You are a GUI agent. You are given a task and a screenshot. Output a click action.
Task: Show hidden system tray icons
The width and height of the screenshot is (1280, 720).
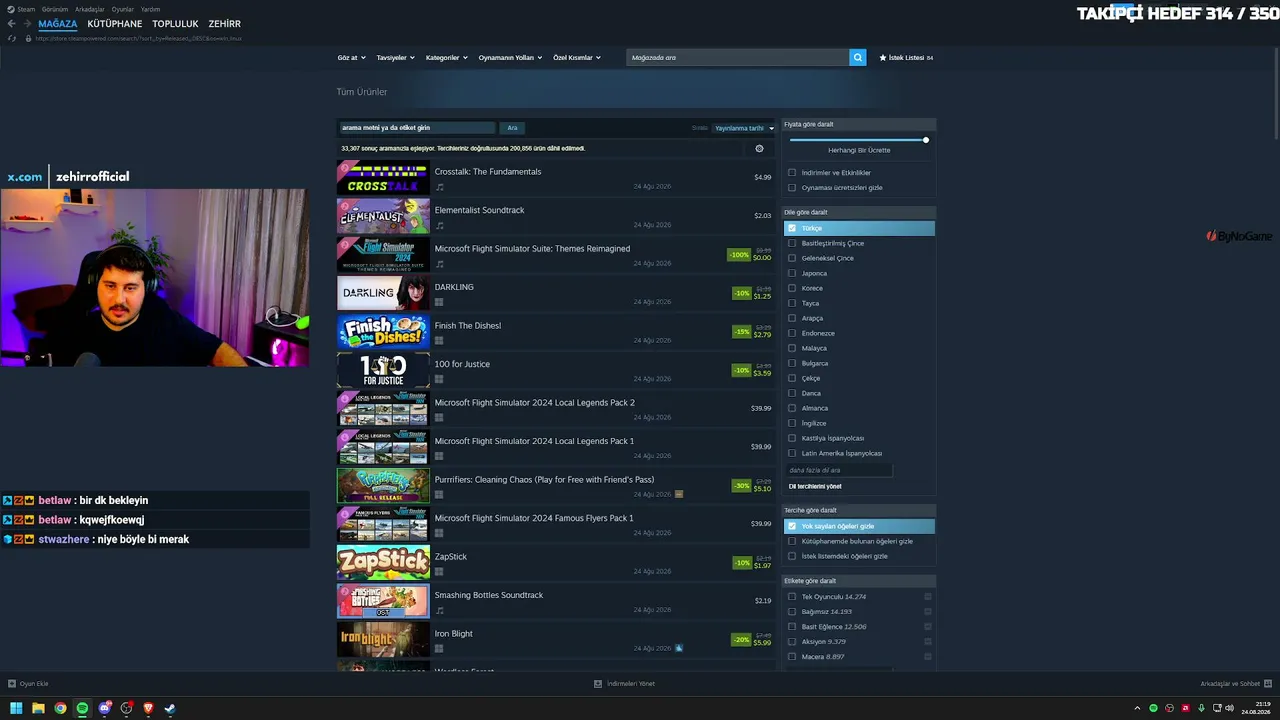[x=1137, y=708]
